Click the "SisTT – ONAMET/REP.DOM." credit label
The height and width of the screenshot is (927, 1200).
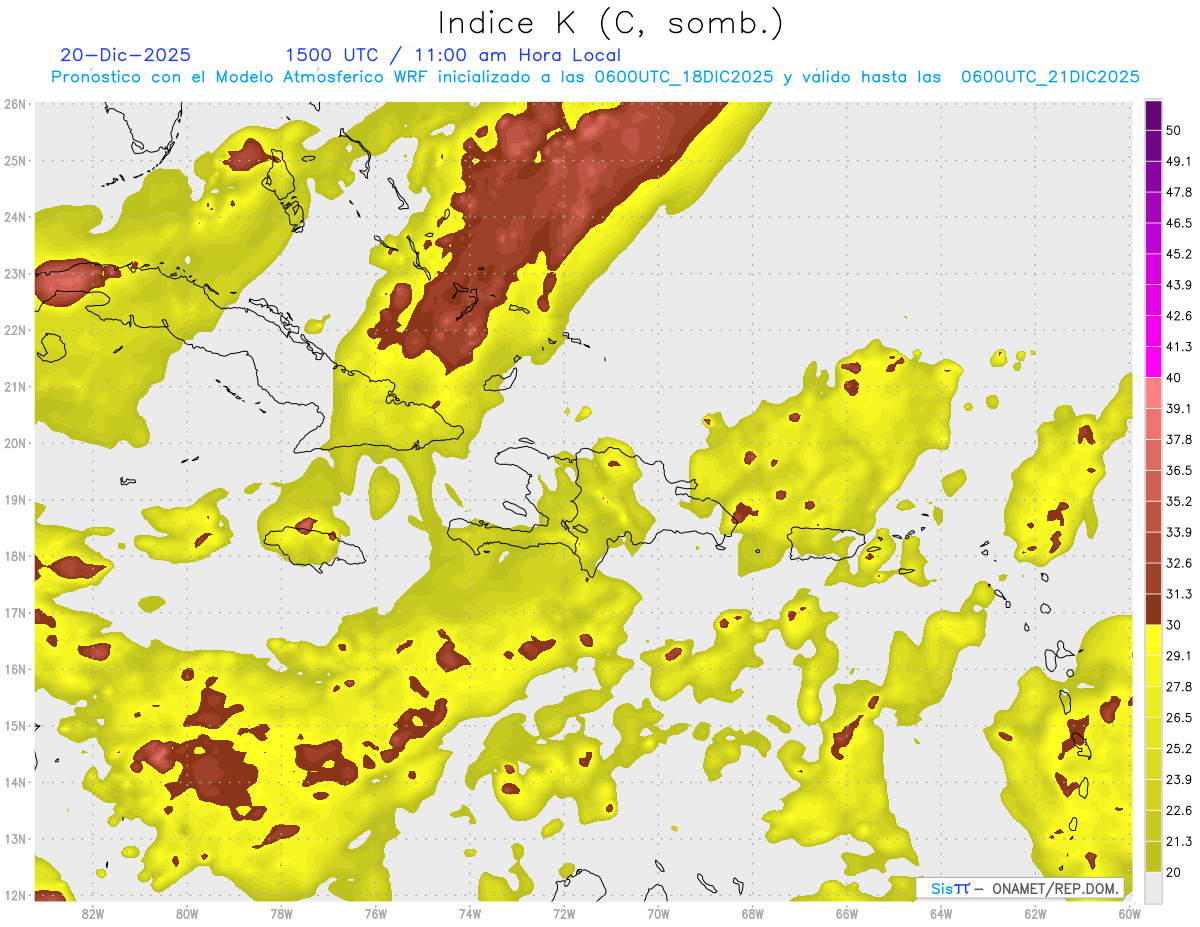point(1021,888)
